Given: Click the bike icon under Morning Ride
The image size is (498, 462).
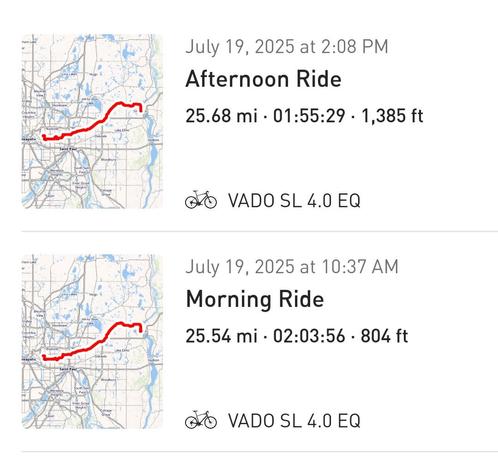Looking at the screenshot, I should pyautogui.click(x=201, y=420).
